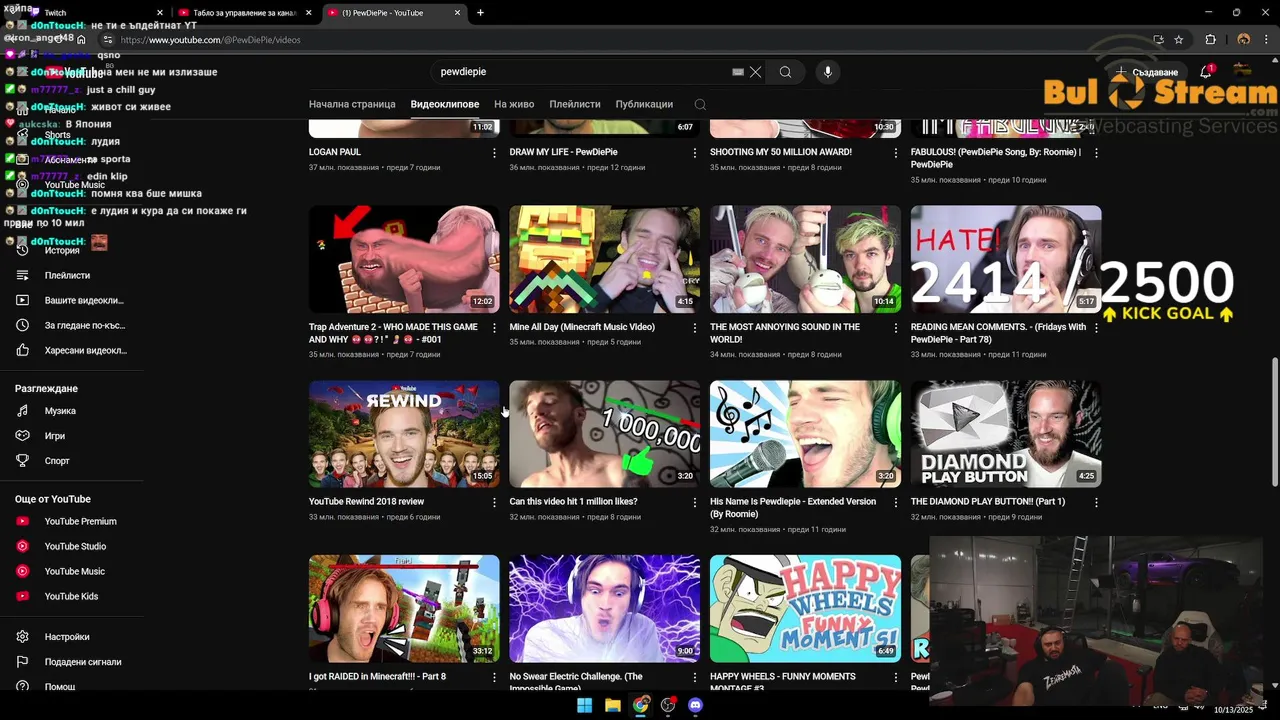1280x720 pixels.
Task: Open the YouTube account avatar menu
Action: tap(1243, 72)
